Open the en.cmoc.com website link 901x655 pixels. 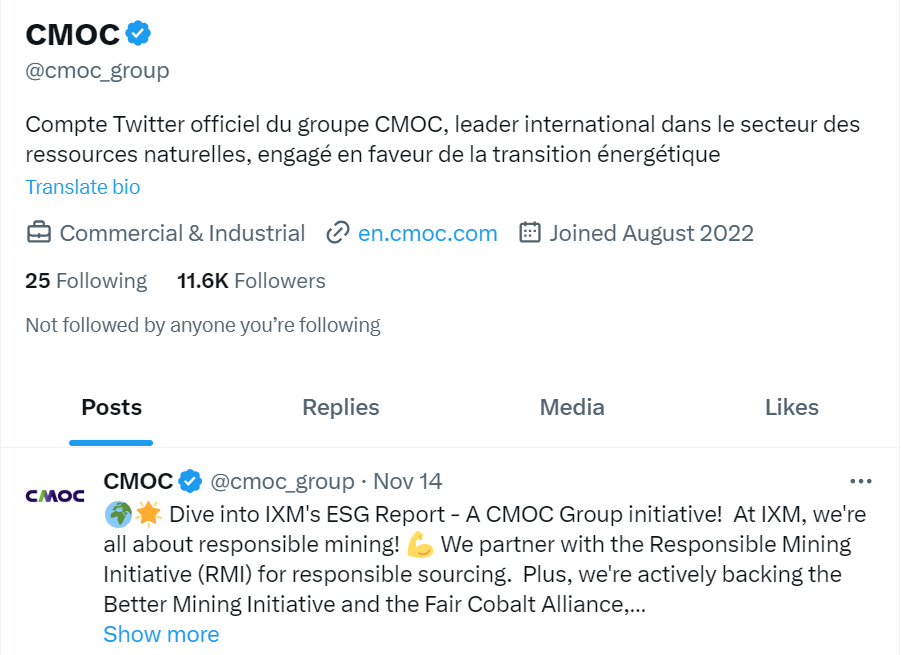pyautogui.click(x=427, y=234)
